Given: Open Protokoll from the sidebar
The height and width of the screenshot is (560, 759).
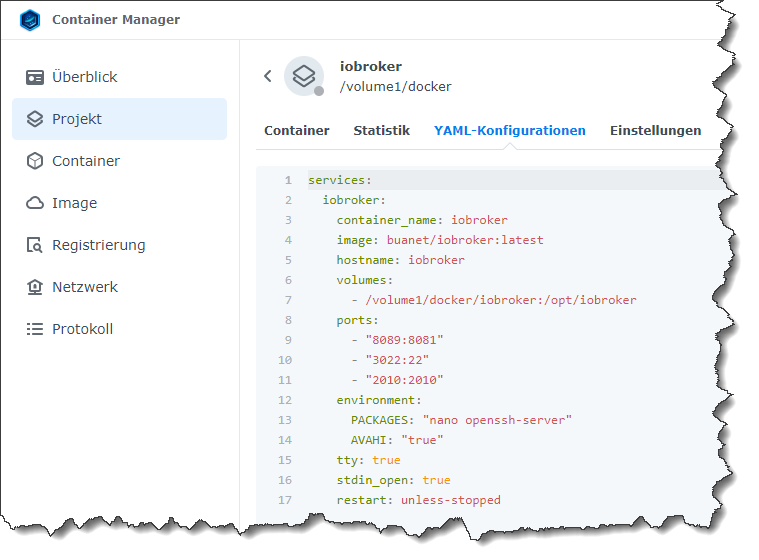Looking at the screenshot, I should (82, 329).
